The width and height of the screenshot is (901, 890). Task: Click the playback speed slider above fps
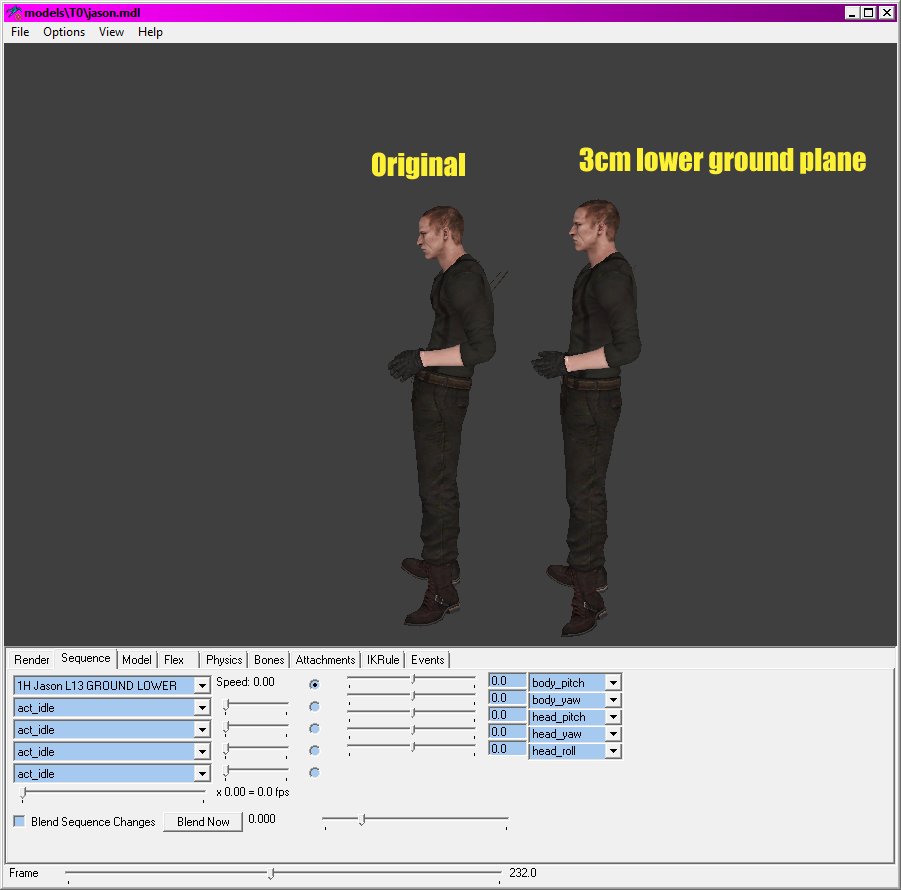pos(113,793)
